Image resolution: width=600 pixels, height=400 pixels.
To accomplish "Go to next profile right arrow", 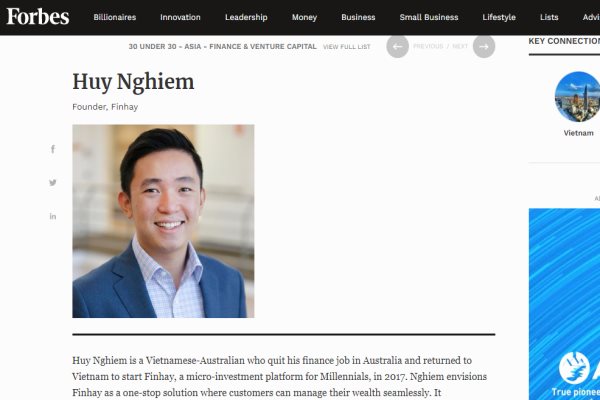I will coord(484,47).
